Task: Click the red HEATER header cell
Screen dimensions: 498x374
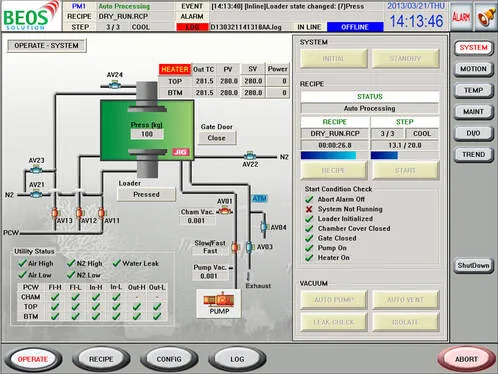Action: [x=175, y=69]
